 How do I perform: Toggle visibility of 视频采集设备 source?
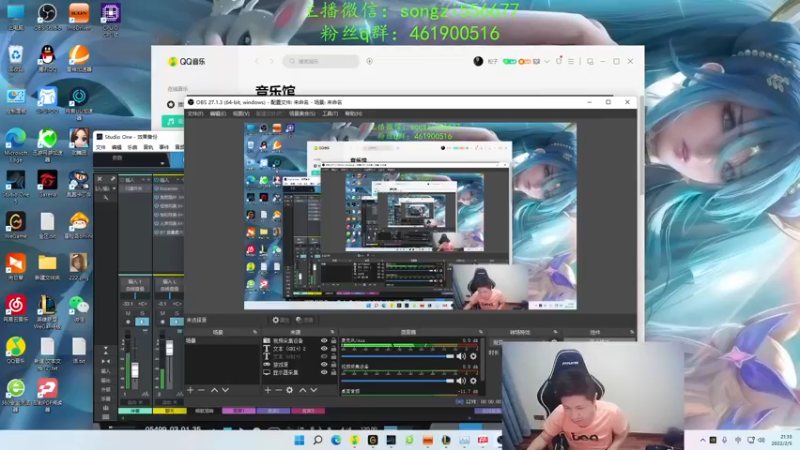[x=324, y=340]
